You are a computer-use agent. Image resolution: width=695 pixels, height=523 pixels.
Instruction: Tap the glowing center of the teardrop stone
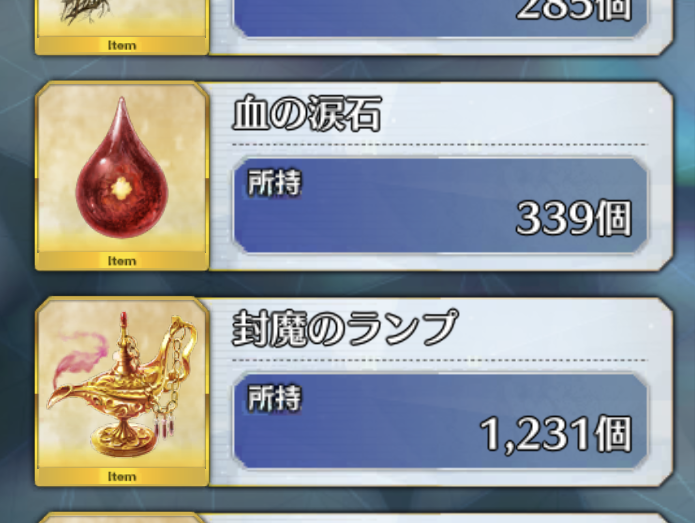pos(120,189)
